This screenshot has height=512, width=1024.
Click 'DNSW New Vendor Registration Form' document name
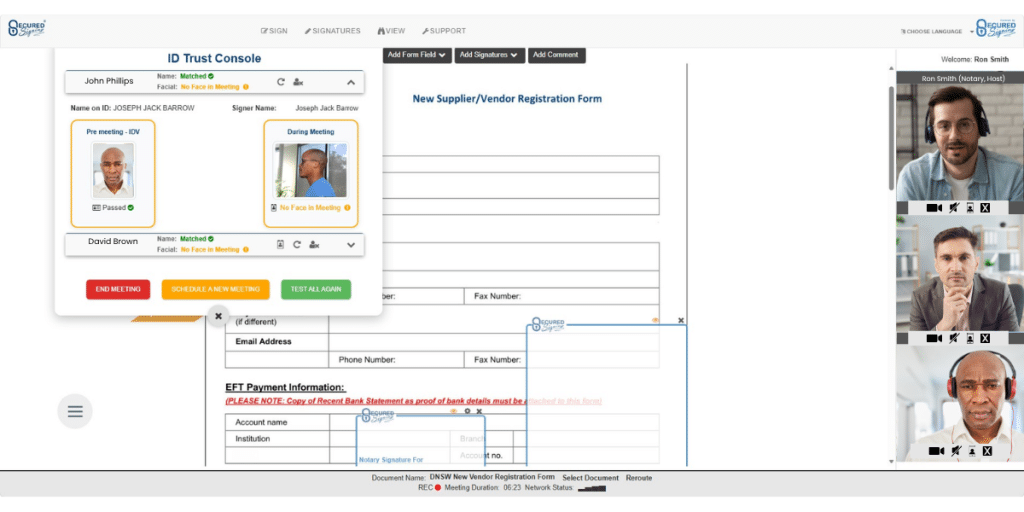492,477
